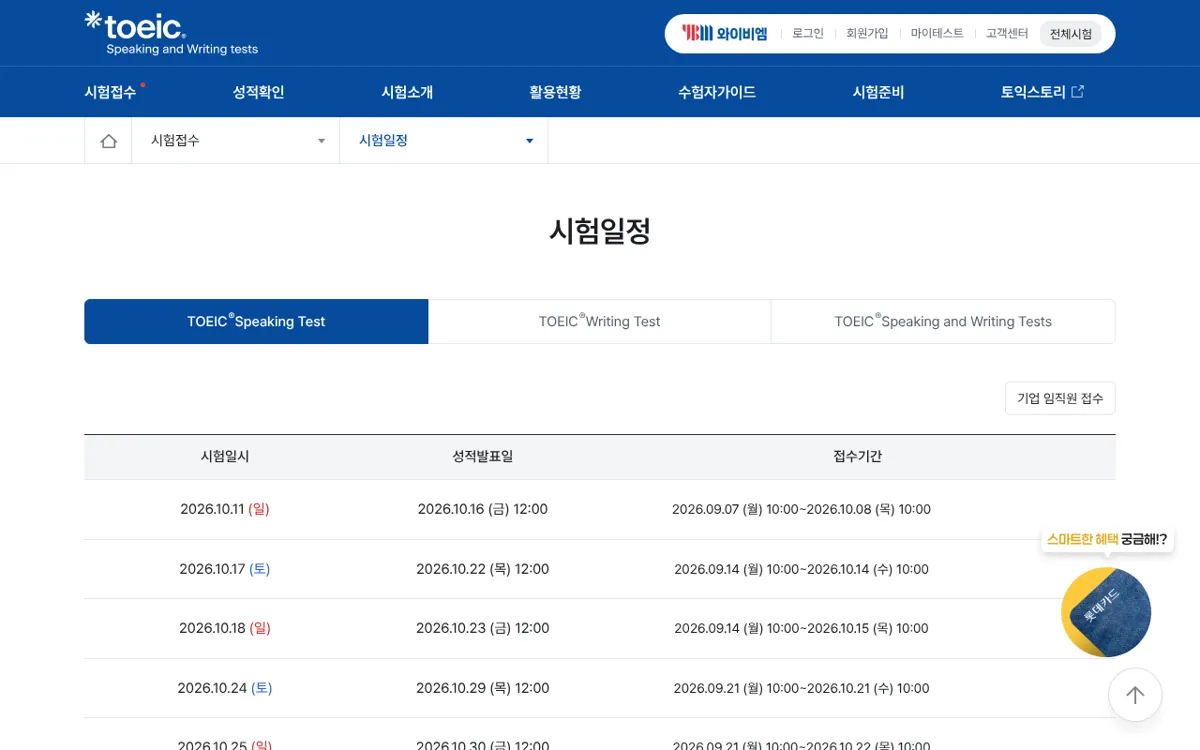Click result date 2026.10.29 (목) 12:00
Viewport: 1200px width, 750px height.
coord(483,688)
